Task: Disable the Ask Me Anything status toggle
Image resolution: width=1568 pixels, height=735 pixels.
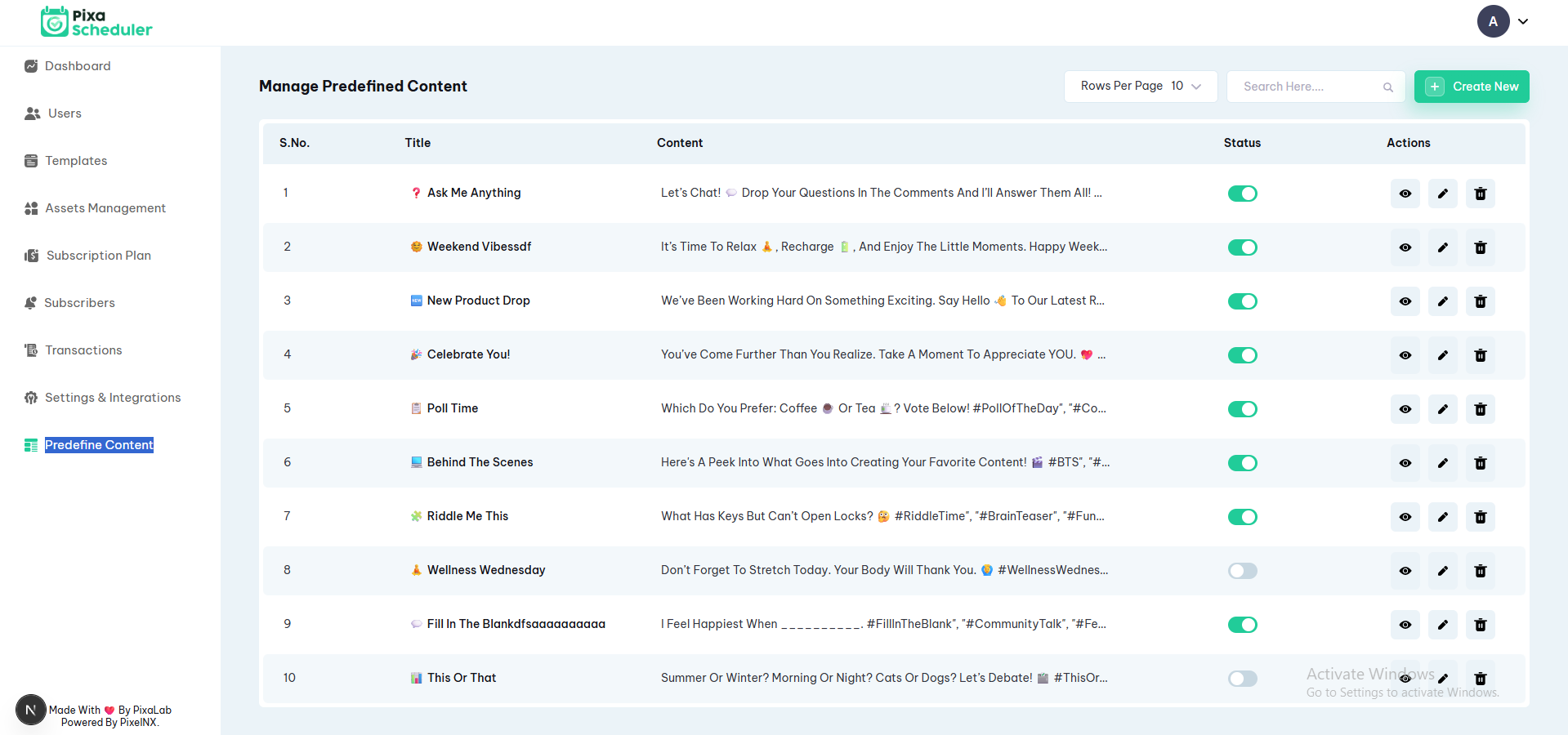Action: (x=1242, y=194)
